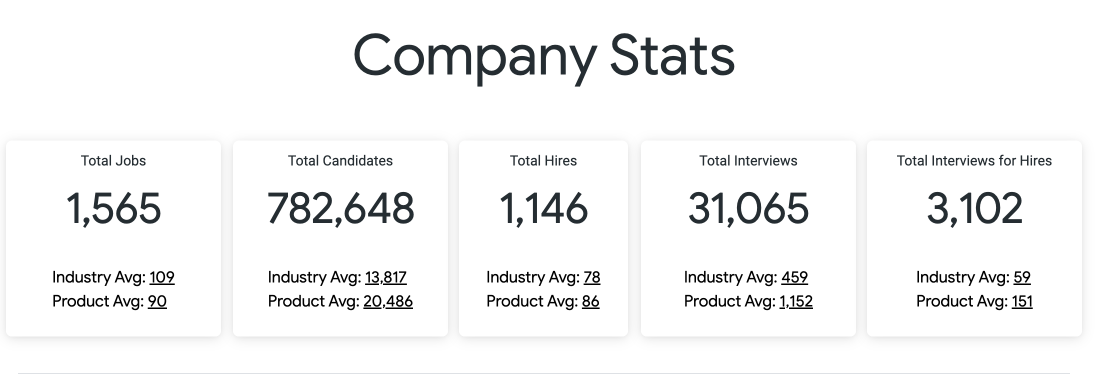Open Industry Avg 78 link for Total Hires

pos(592,277)
